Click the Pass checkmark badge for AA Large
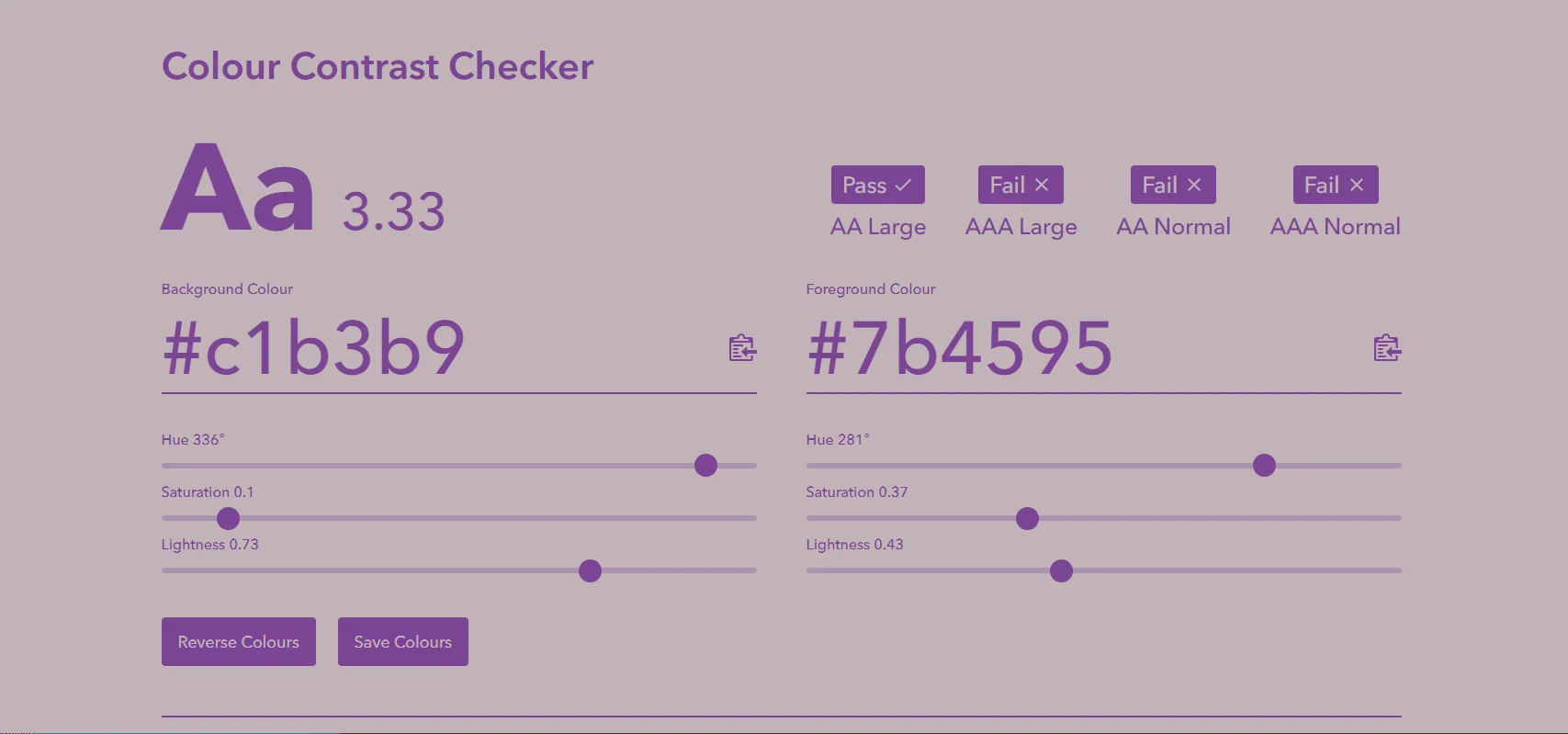The height and width of the screenshot is (734, 1568). pos(878,185)
